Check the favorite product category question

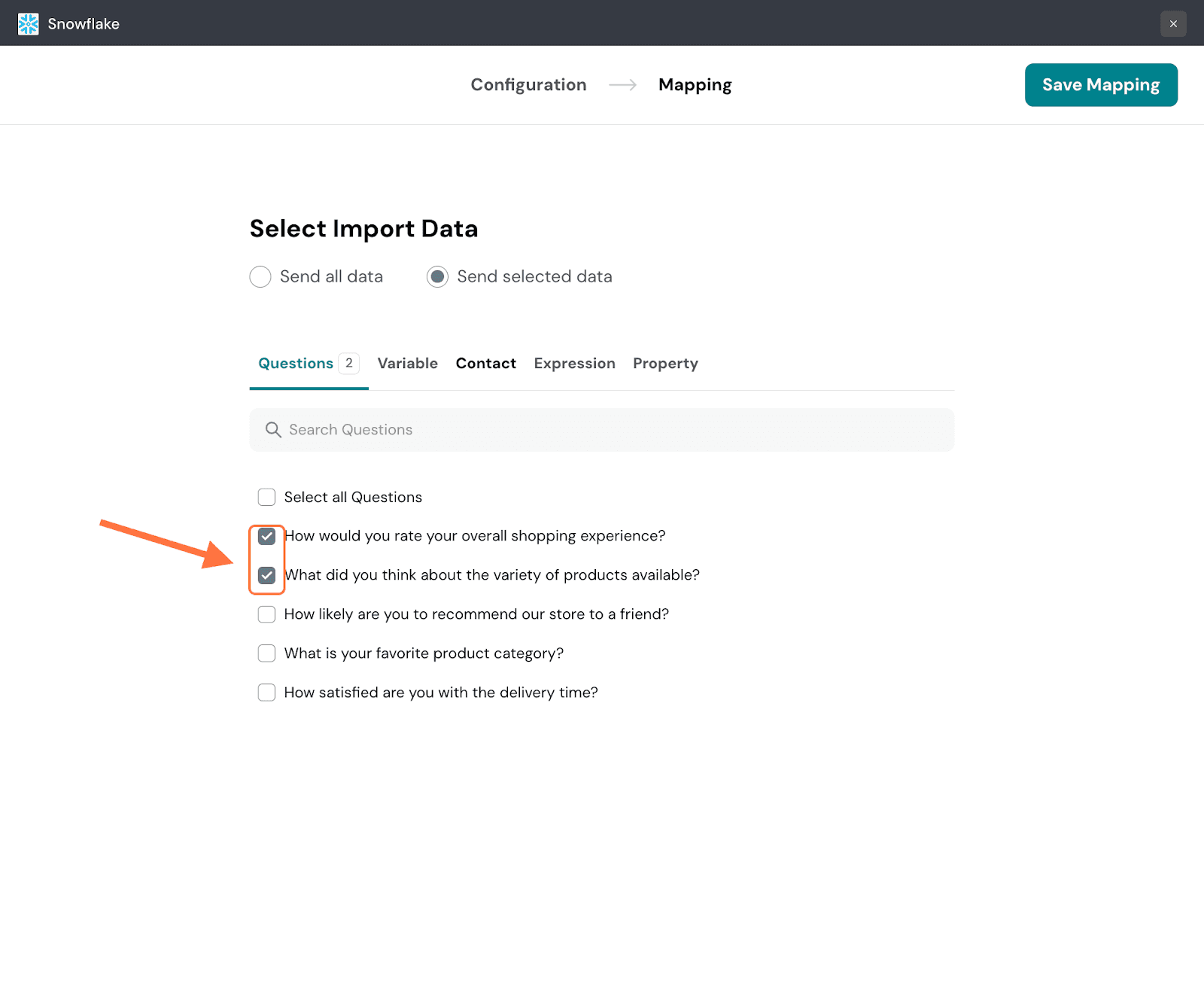pos(266,653)
